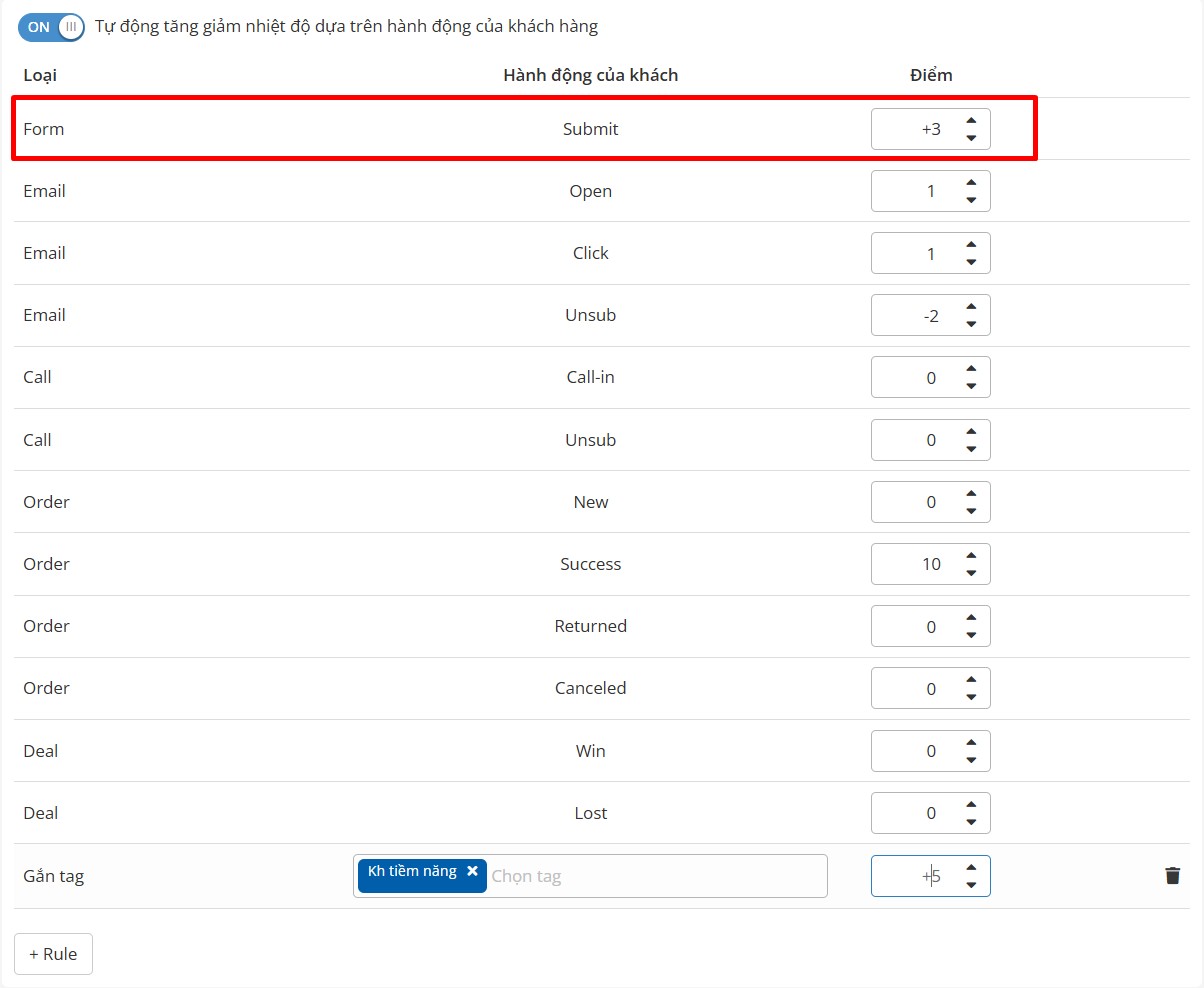
Task: Increase Email Unsub points with up arrow
Action: click(x=970, y=307)
